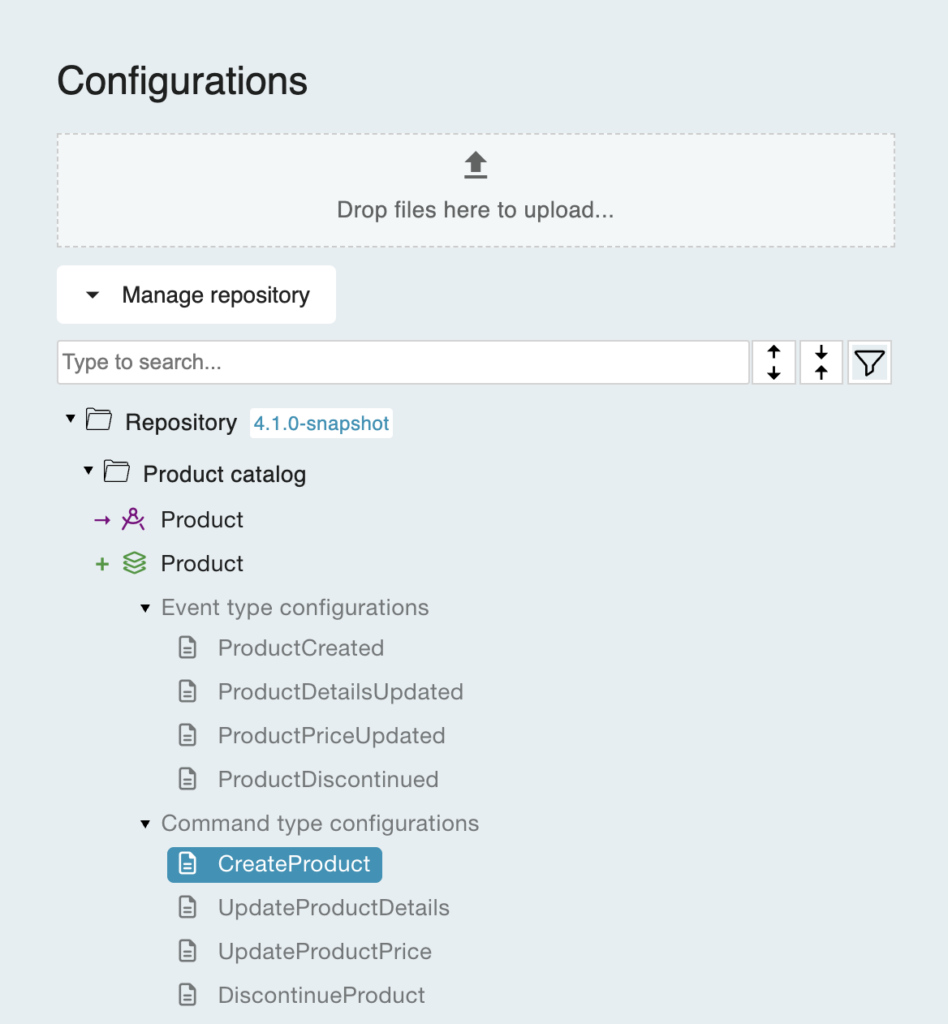Expand the green plus Product node

point(102,565)
